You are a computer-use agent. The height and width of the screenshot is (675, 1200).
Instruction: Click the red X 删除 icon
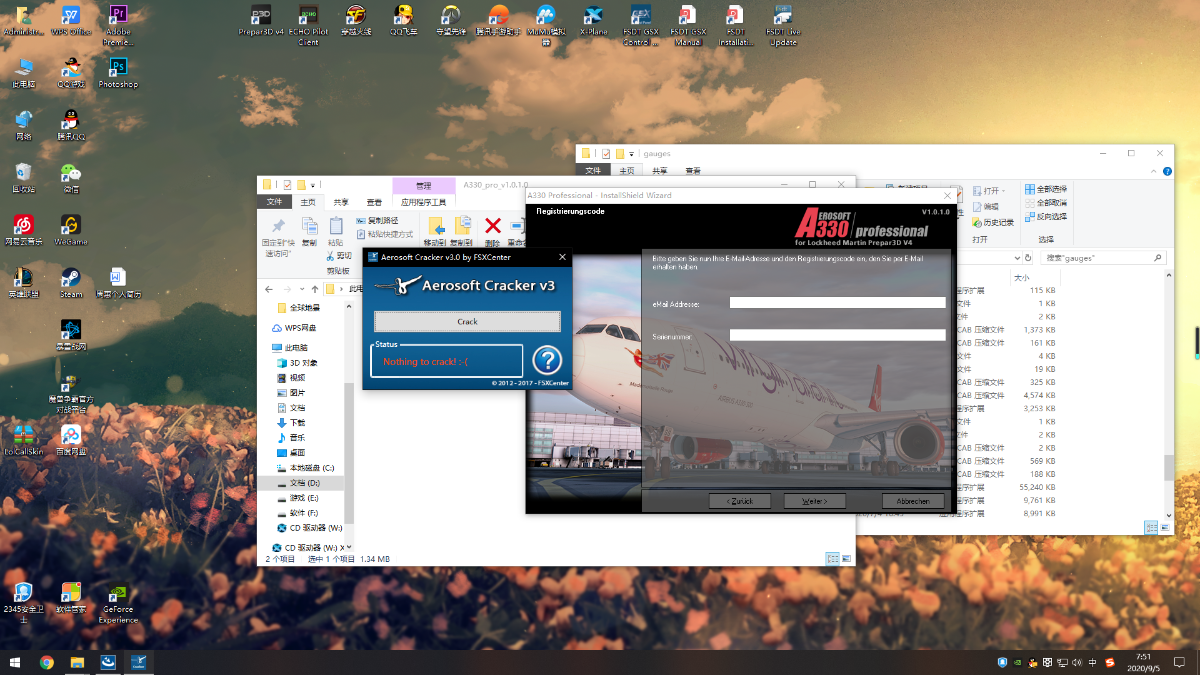pyautogui.click(x=492, y=226)
